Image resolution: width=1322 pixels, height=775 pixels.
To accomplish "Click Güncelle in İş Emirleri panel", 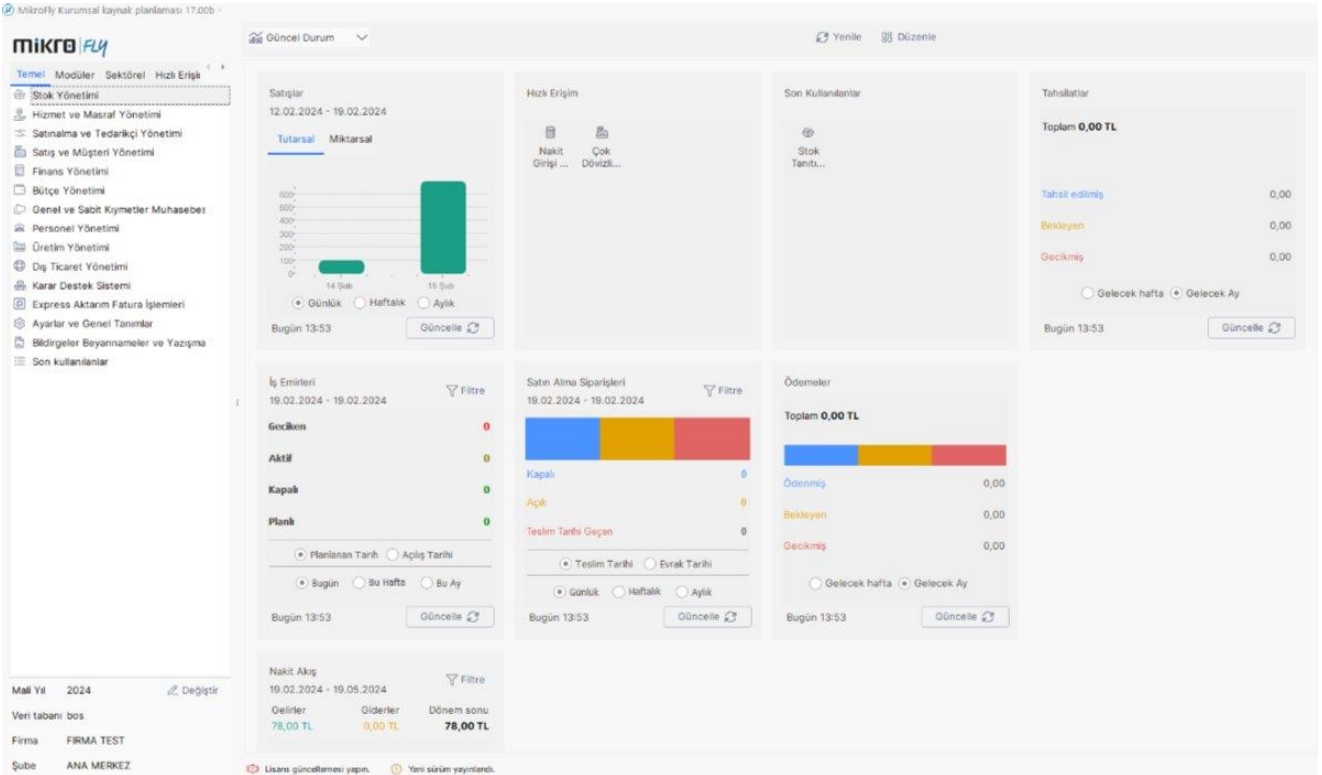I will tap(450, 617).
